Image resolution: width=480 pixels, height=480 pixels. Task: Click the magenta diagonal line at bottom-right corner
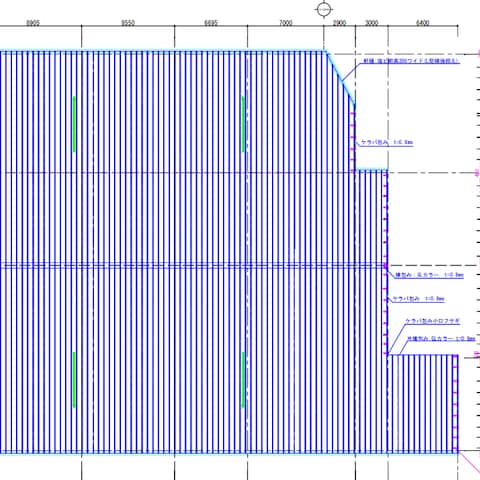click(x=469, y=463)
